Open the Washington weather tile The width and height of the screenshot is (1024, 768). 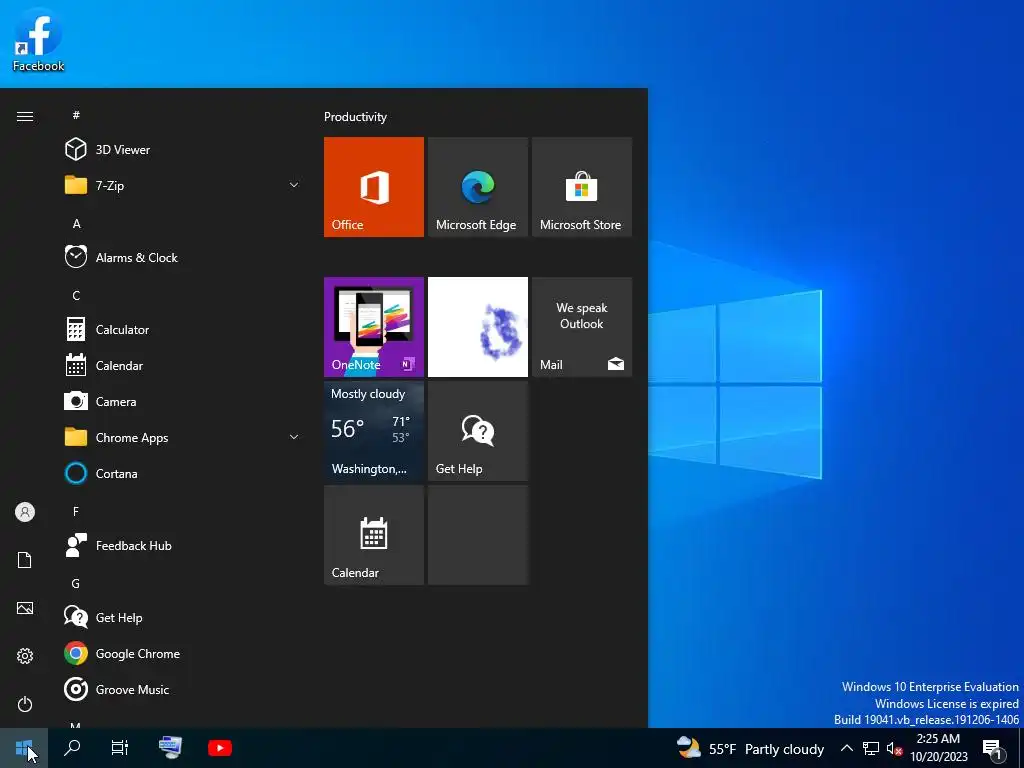[374, 431]
